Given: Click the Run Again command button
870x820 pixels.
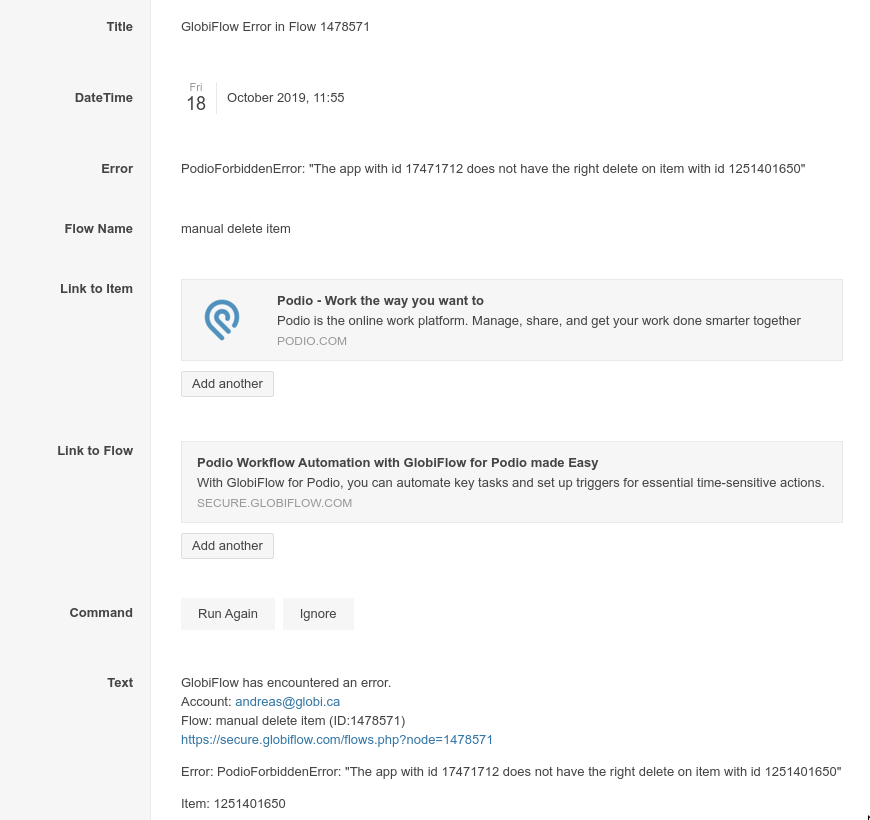Looking at the screenshot, I should click(x=227, y=614).
